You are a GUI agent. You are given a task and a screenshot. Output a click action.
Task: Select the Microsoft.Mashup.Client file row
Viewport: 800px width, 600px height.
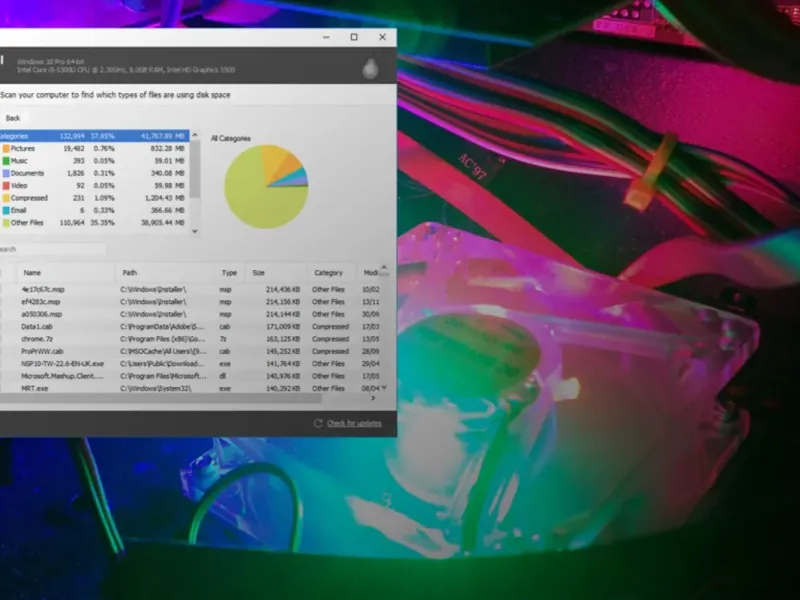tap(190, 376)
